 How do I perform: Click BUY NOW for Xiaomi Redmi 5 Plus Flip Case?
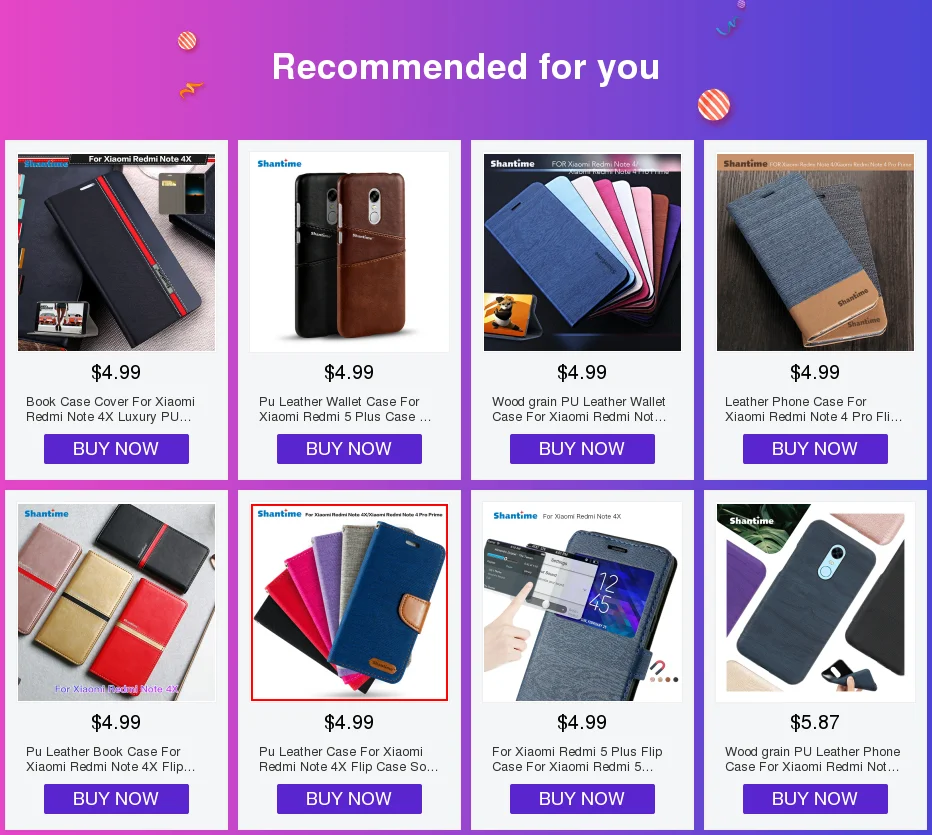pos(582,799)
